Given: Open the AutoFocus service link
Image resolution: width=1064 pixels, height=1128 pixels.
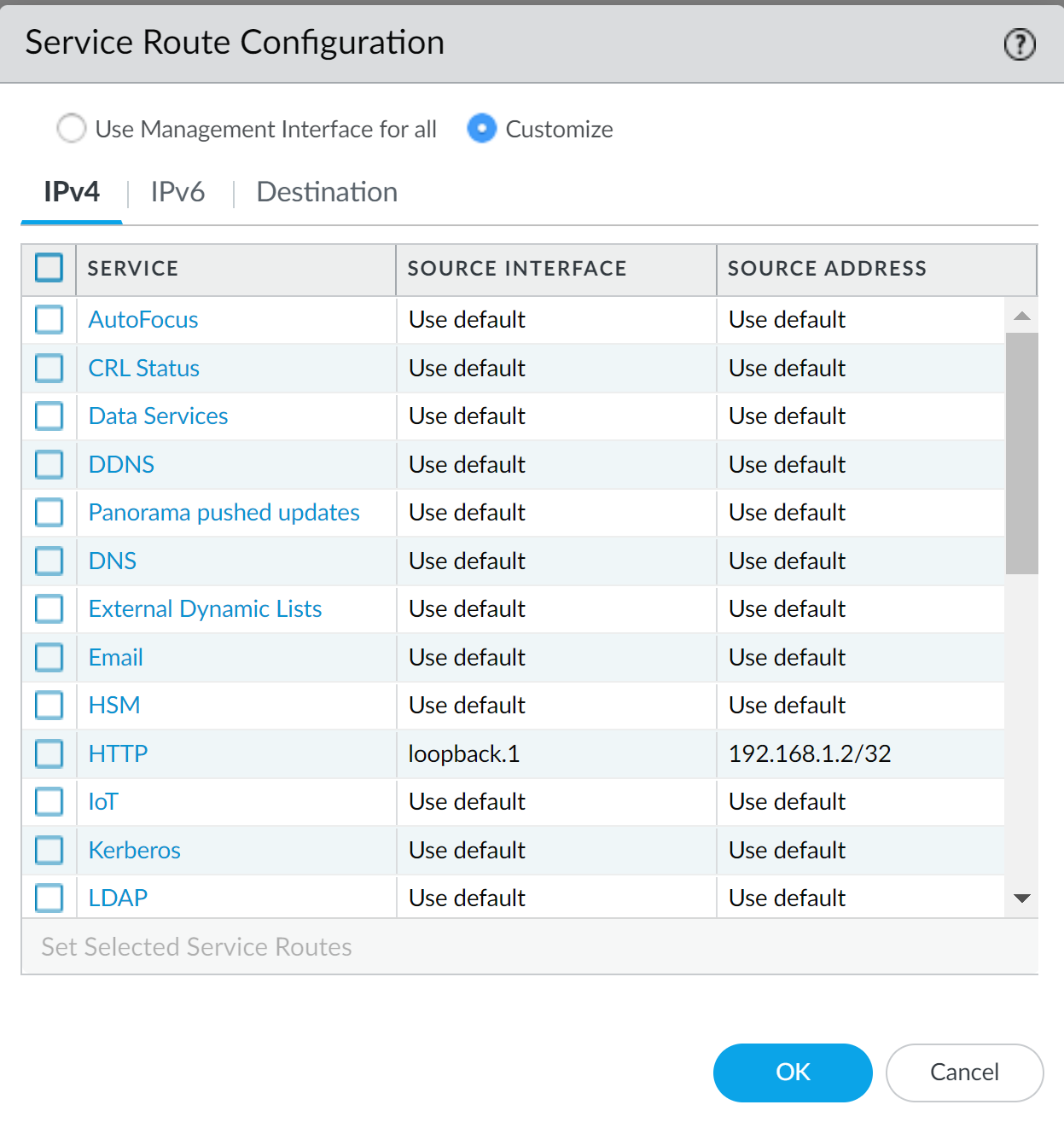Looking at the screenshot, I should point(143,320).
